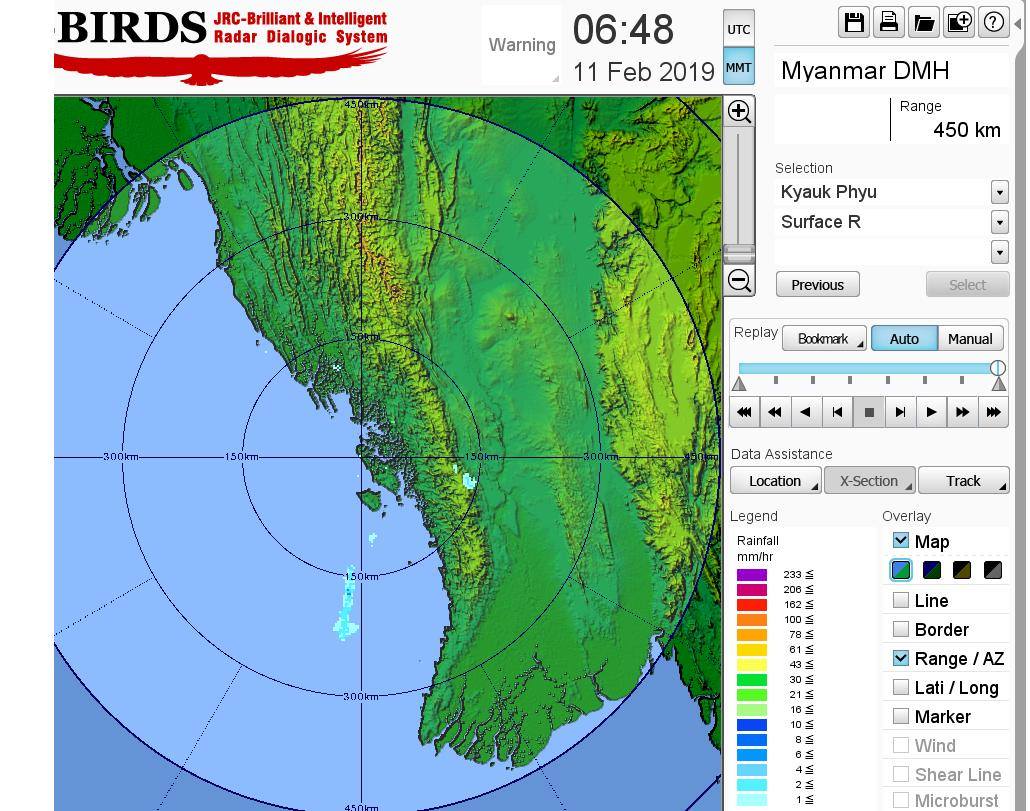
Task: Click the Print icon in top toolbar
Action: coord(888,22)
